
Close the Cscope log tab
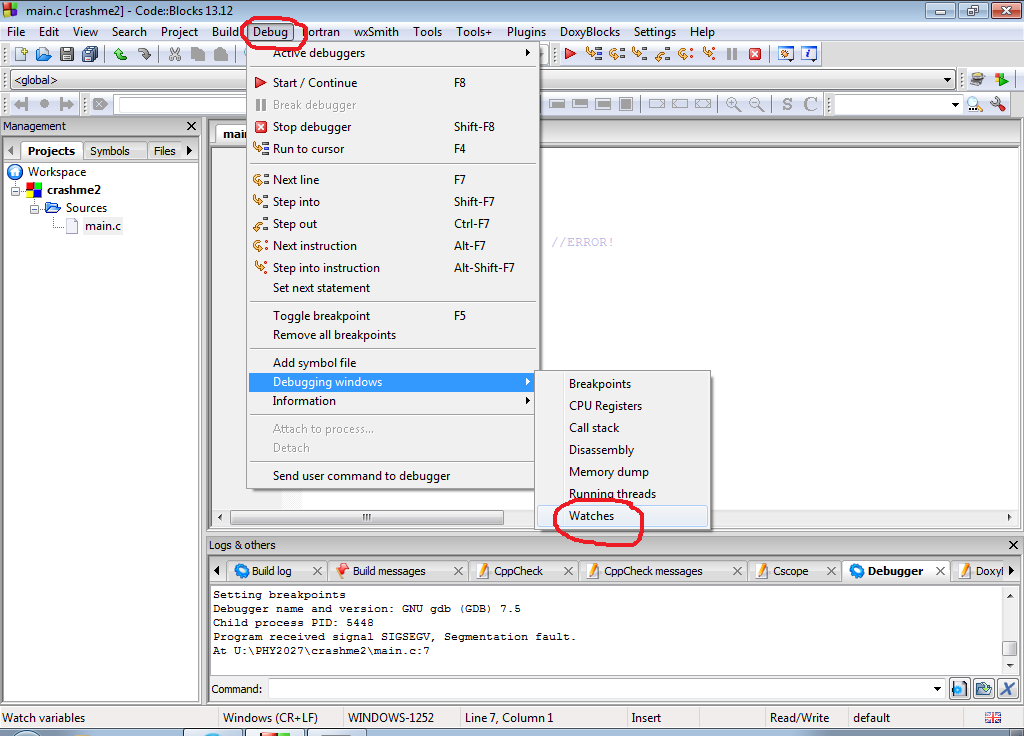tap(831, 571)
